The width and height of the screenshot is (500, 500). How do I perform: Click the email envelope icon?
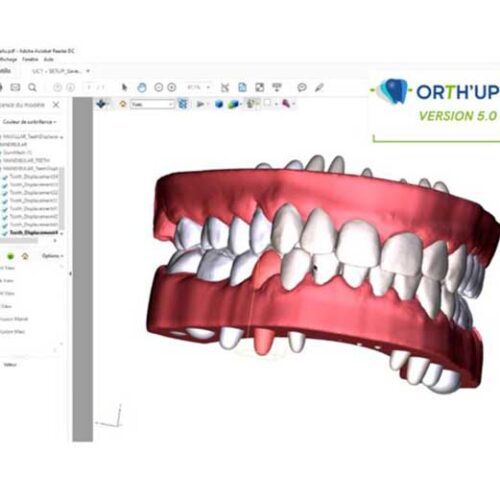click(15, 87)
